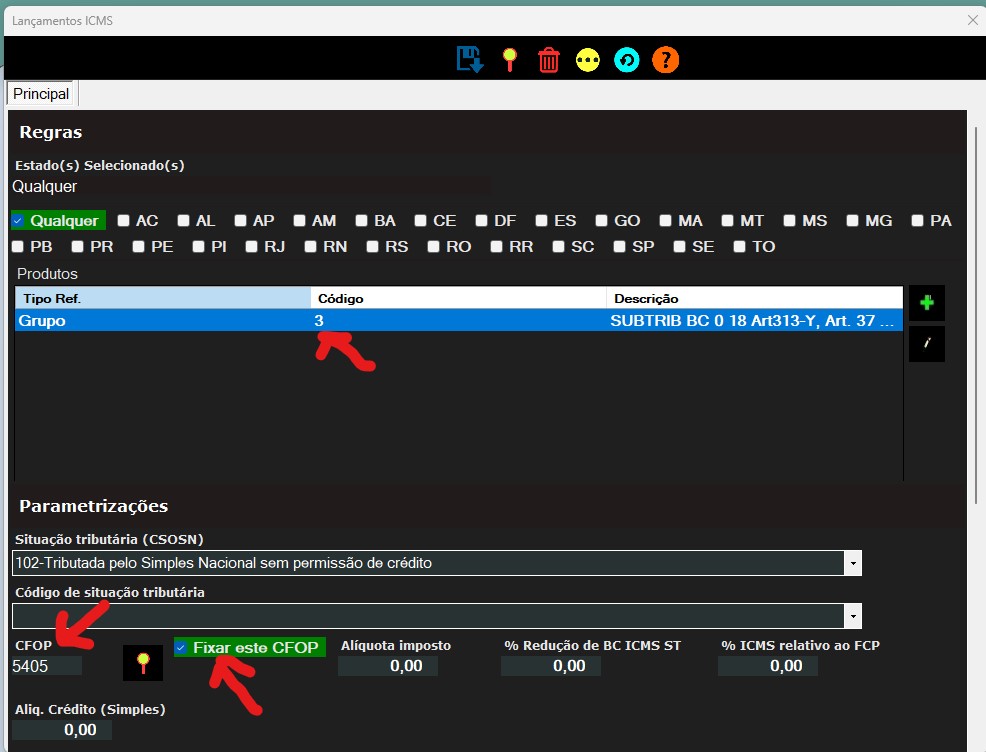Toggle the Fixar este CFOP checkbox

pos(181,647)
